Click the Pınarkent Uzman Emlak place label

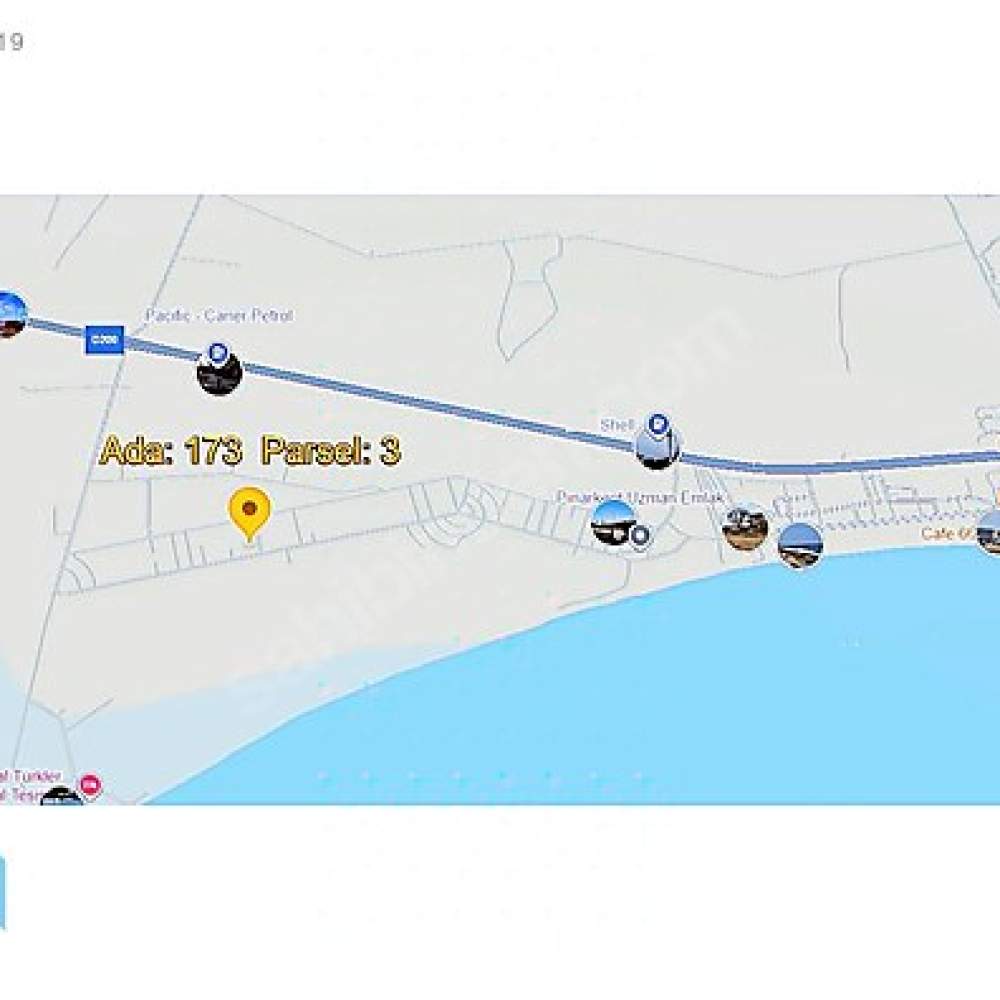640,497
